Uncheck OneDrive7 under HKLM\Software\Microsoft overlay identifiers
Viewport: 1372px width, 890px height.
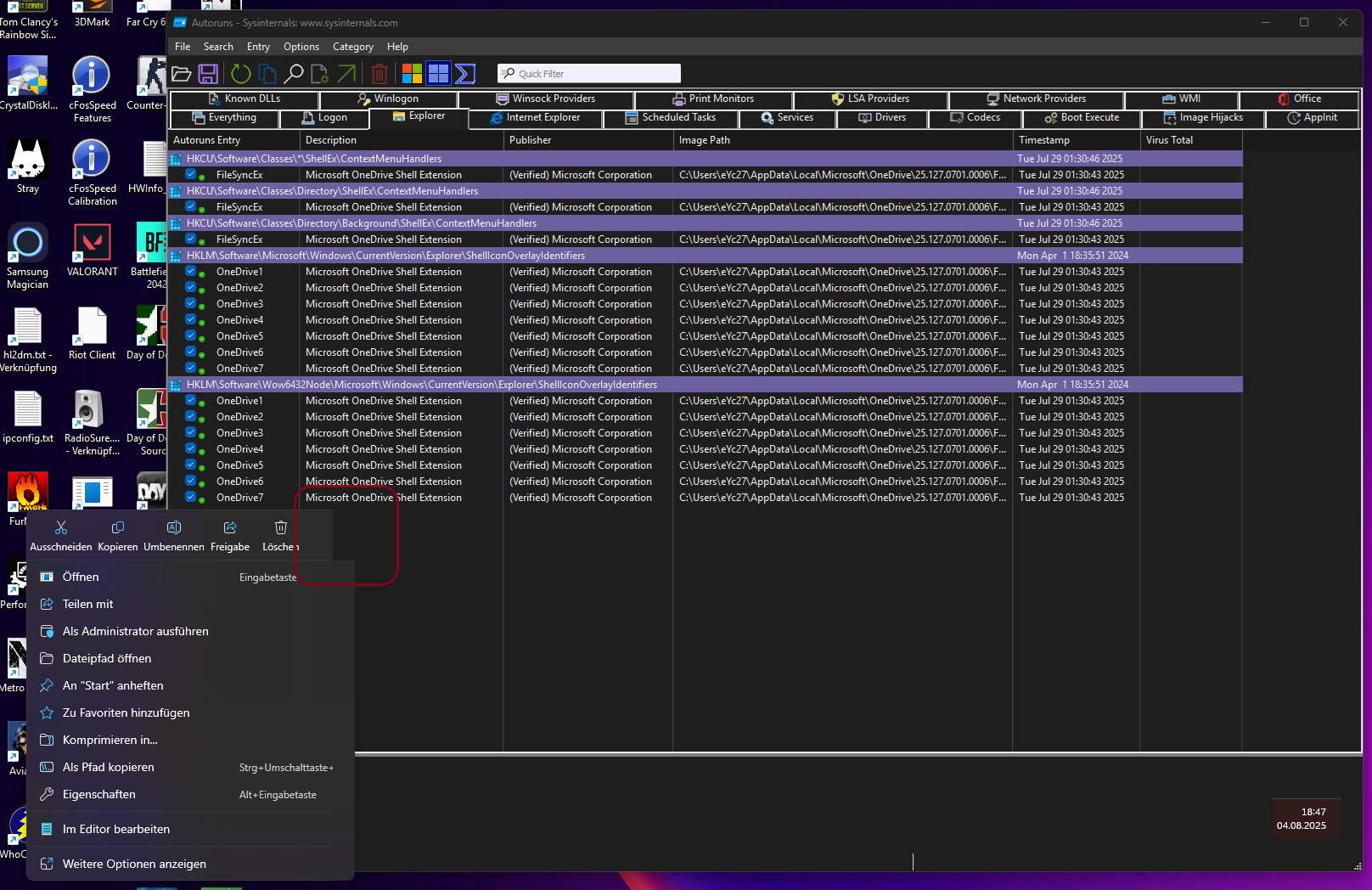click(x=191, y=368)
